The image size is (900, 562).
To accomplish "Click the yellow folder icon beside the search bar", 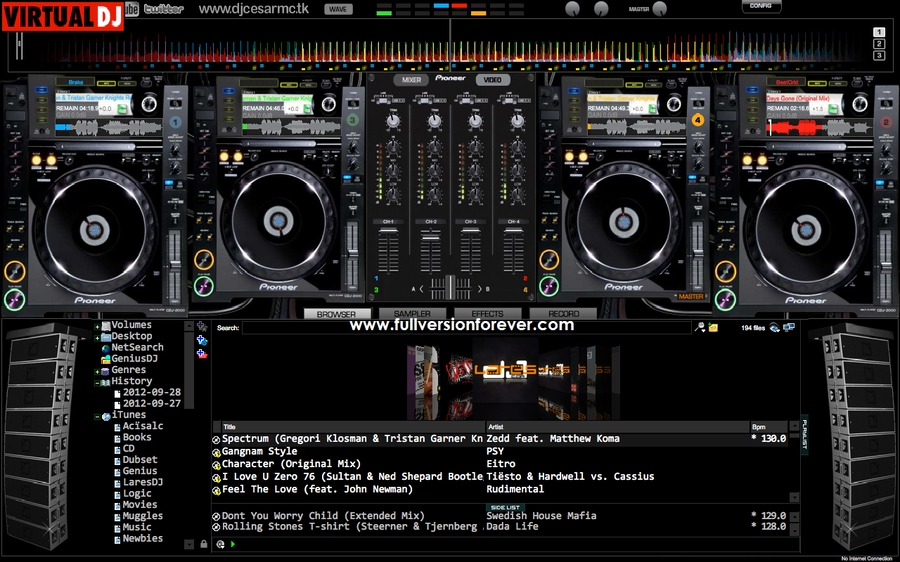I will tap(714, 327).
